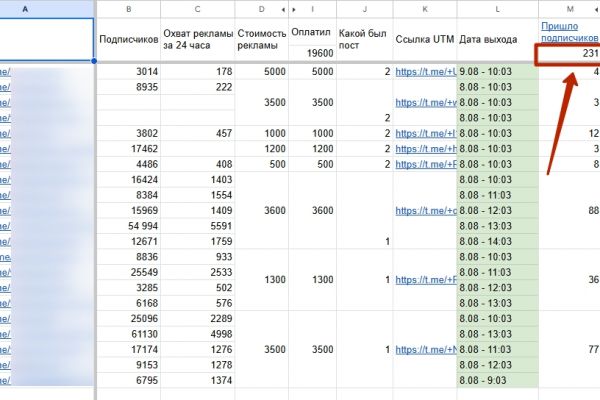Select reach cell "5591"

coord(197,226)
